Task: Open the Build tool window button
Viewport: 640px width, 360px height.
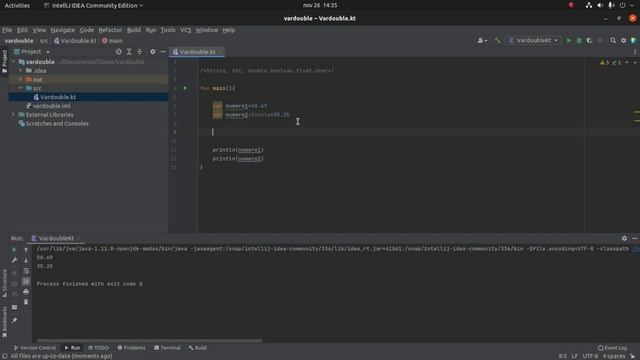Action: [x=198, y=348]
